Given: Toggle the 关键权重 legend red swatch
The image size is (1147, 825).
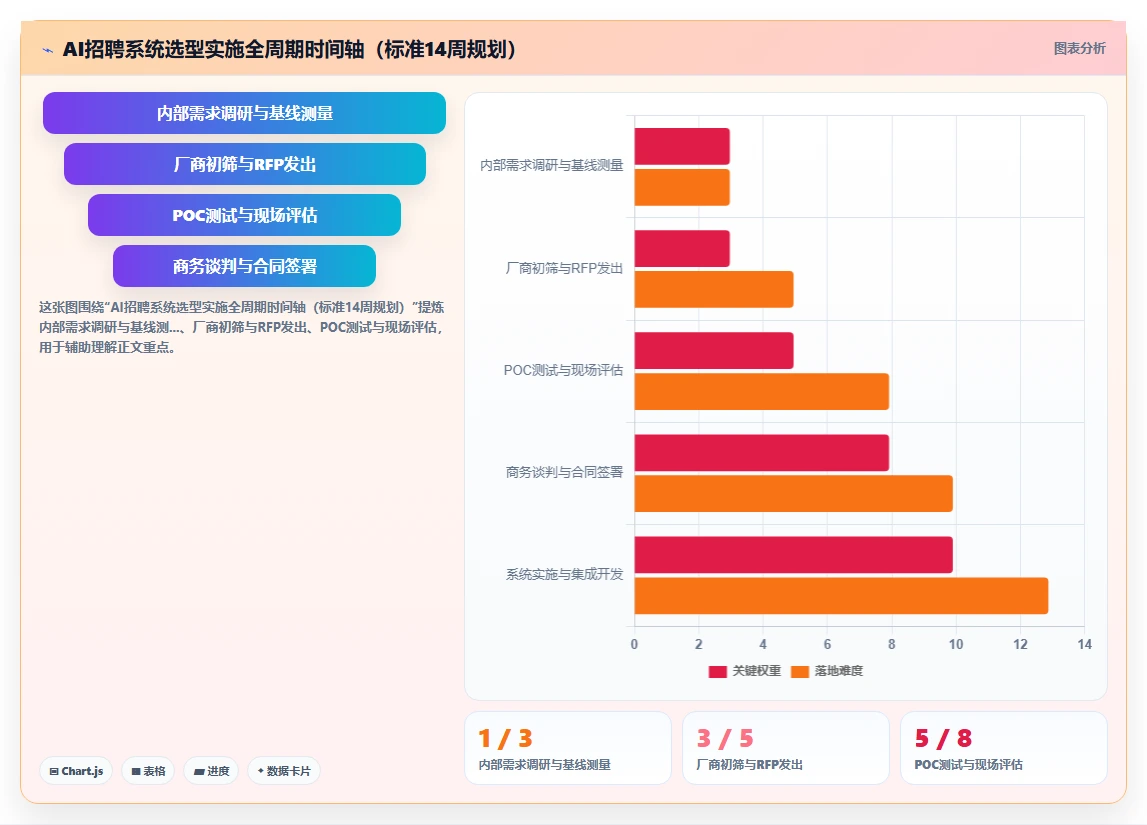Looking at the screenshot, I should [718, 671].
